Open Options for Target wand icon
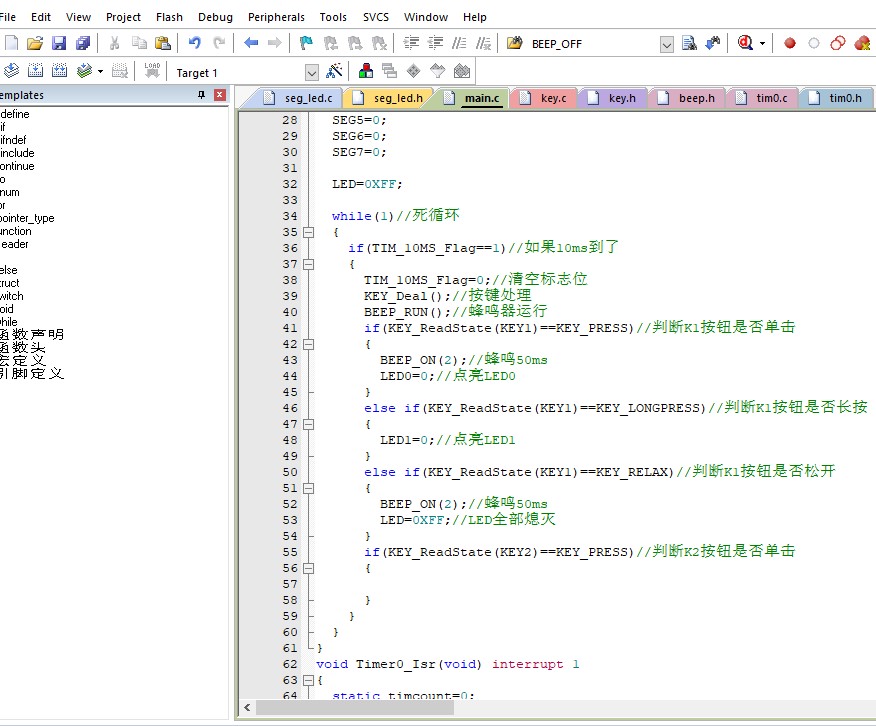 point(334,71)
